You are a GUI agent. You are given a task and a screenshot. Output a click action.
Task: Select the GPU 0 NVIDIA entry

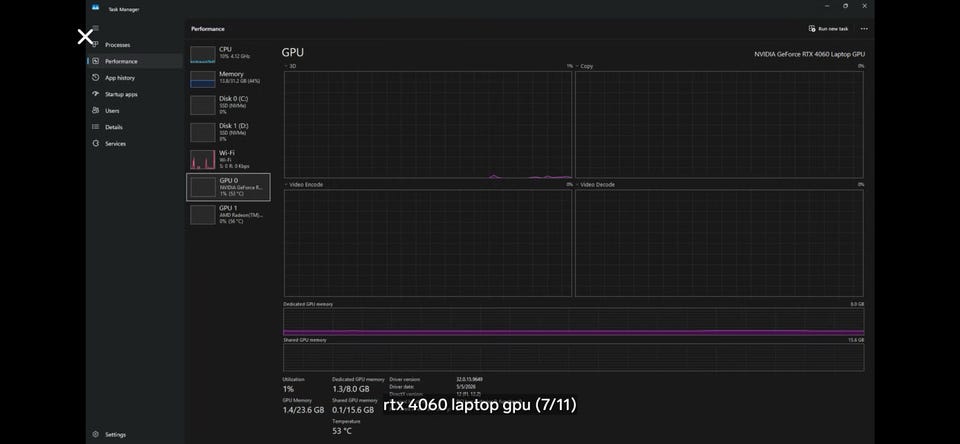228,187
